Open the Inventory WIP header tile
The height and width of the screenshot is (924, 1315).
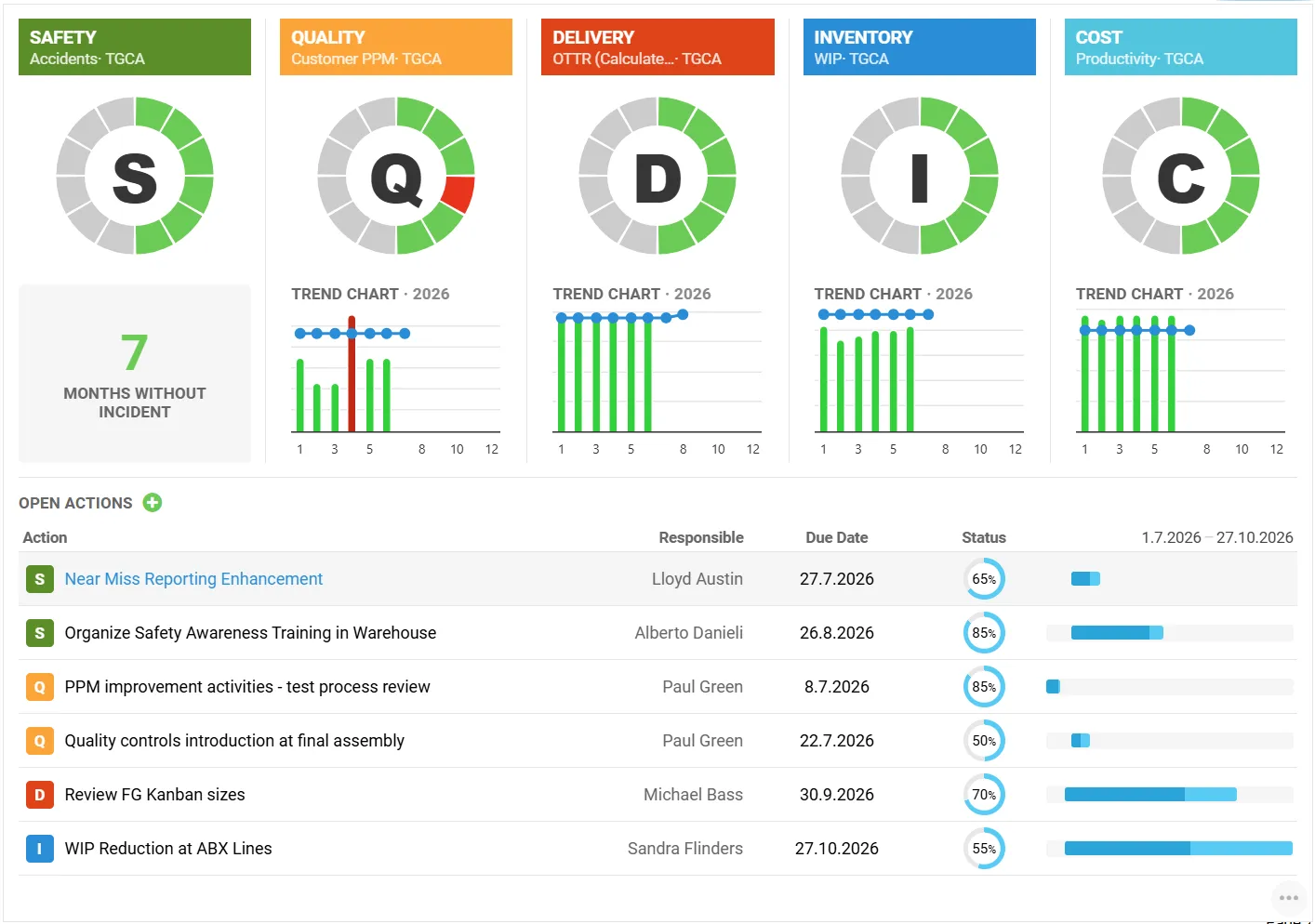pos(919,47)
